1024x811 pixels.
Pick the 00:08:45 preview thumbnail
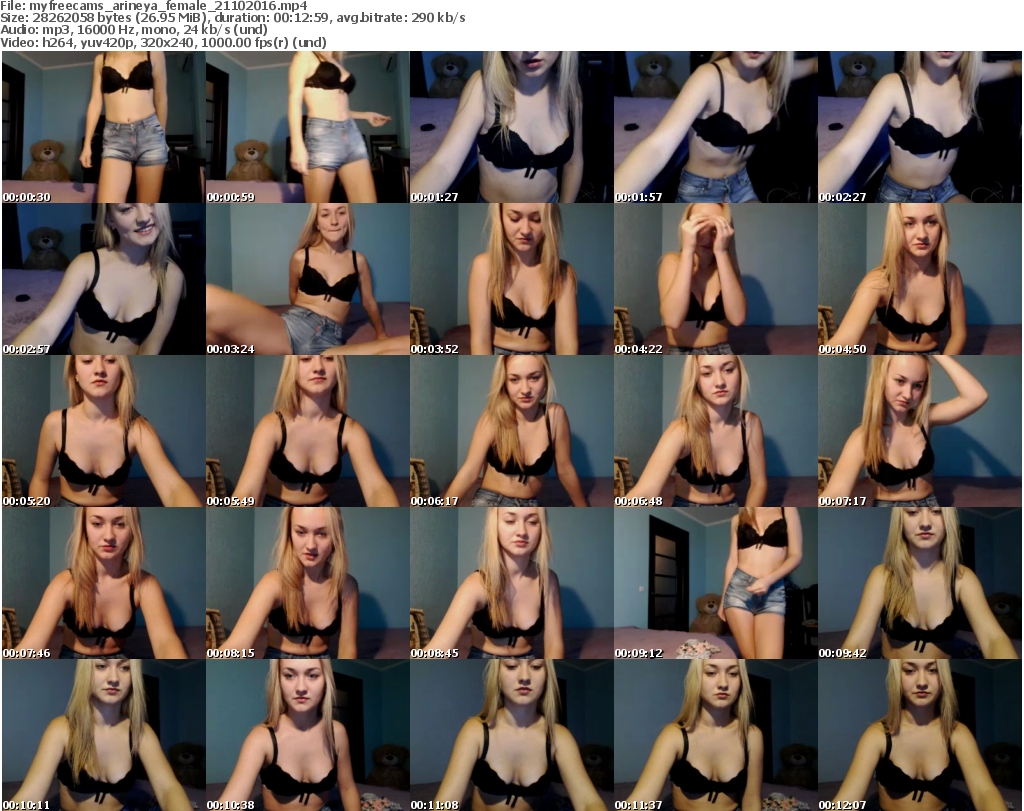pyautogui.click(x=511, y=583)
